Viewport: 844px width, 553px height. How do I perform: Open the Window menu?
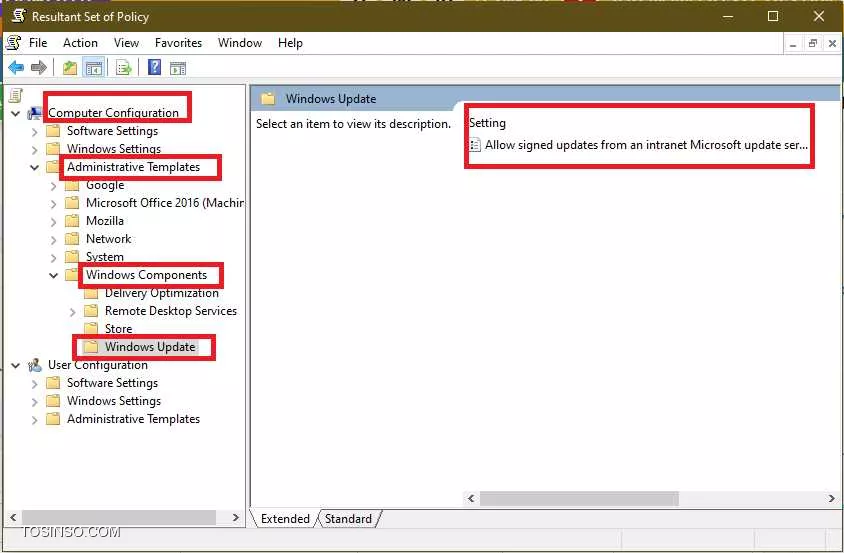click(240, 43)
